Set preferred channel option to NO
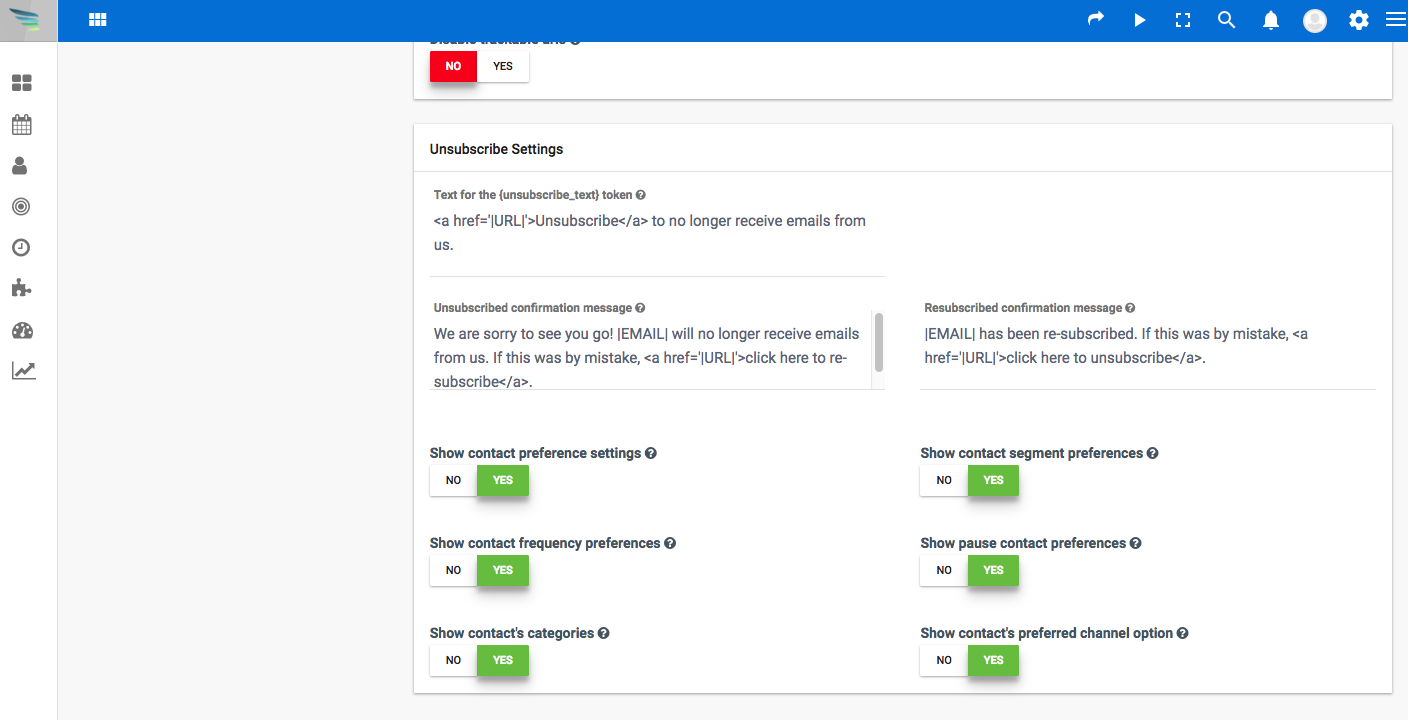The height and width of the screenshot is (720, 1408). tap(944, 660)
